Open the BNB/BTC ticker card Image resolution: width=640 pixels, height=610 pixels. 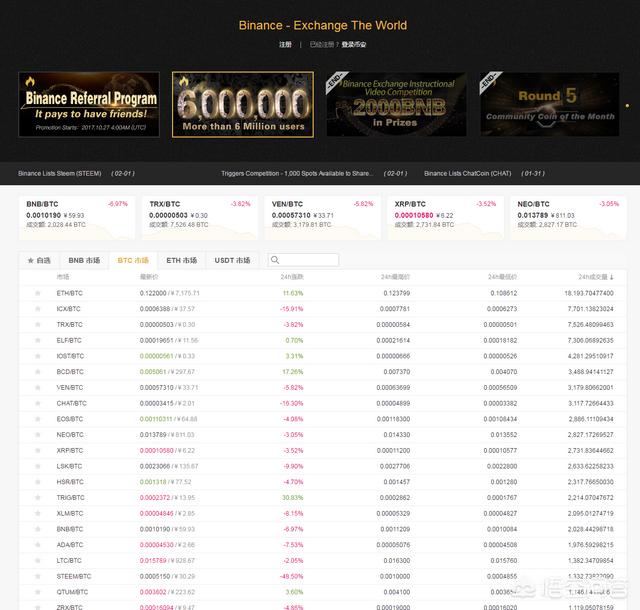pyautogui.click(x=77, y=218)
